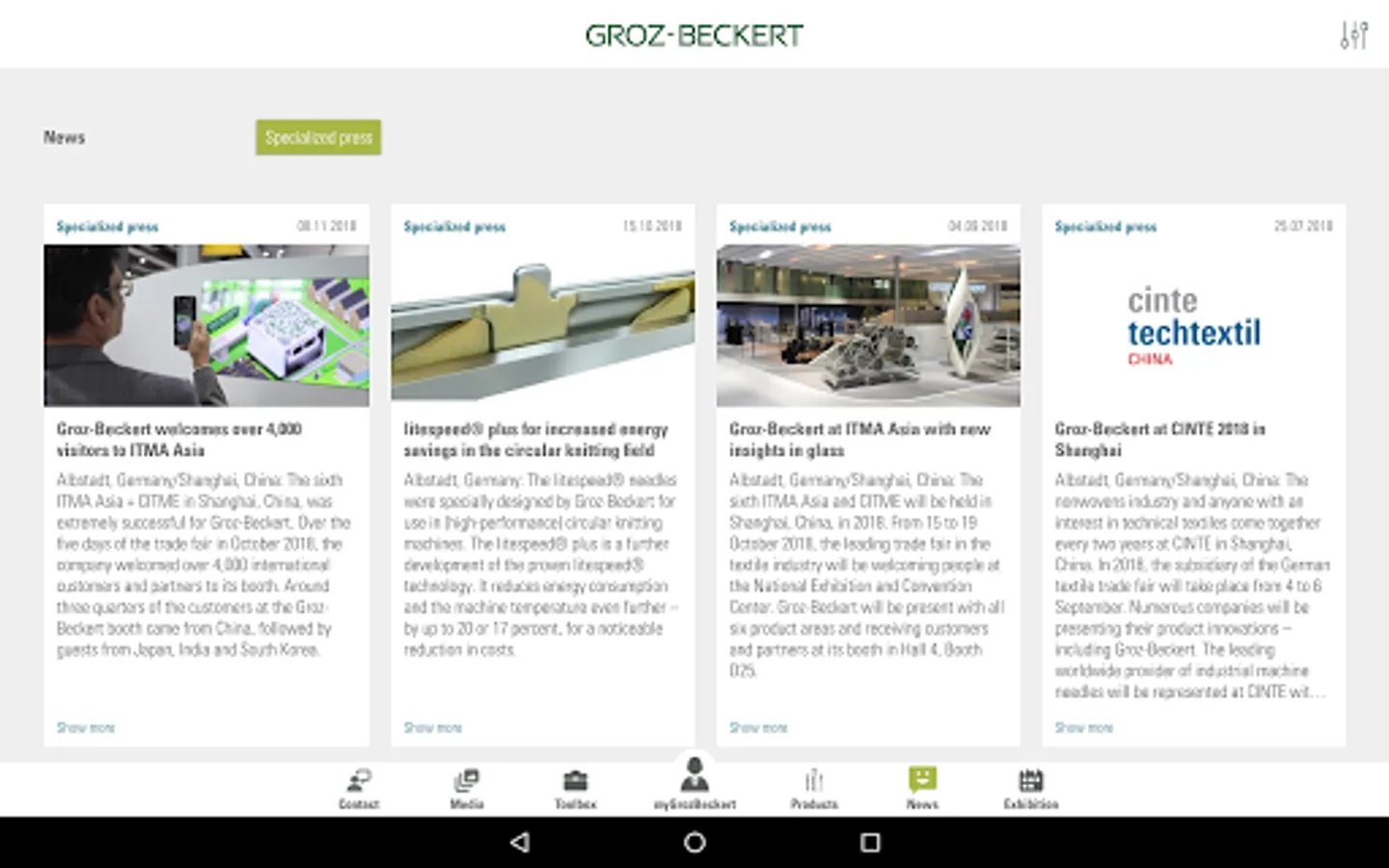Click the date 25.07.2018 on fourth card
The image size is (1389, 868).
[1303, 226]
